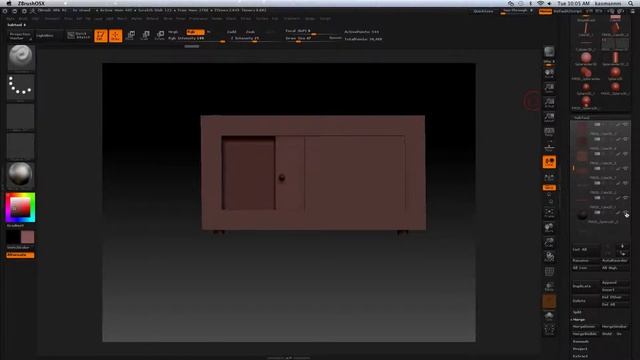The width and height of the screenshot is (640, 360).
Task: Select the Rotate tool in top shelf
Action: [160, 36]
